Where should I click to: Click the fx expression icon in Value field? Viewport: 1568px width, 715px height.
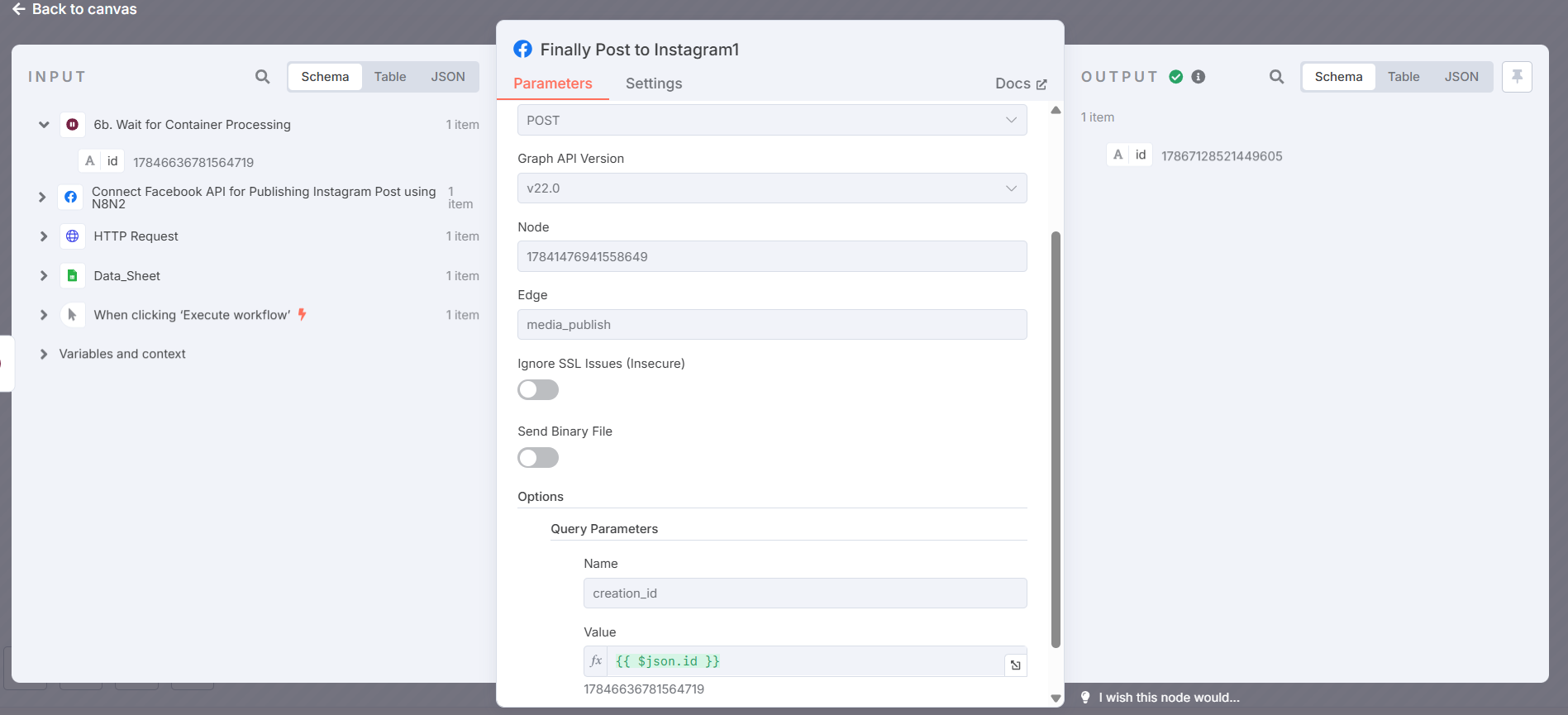pos(596,661)
